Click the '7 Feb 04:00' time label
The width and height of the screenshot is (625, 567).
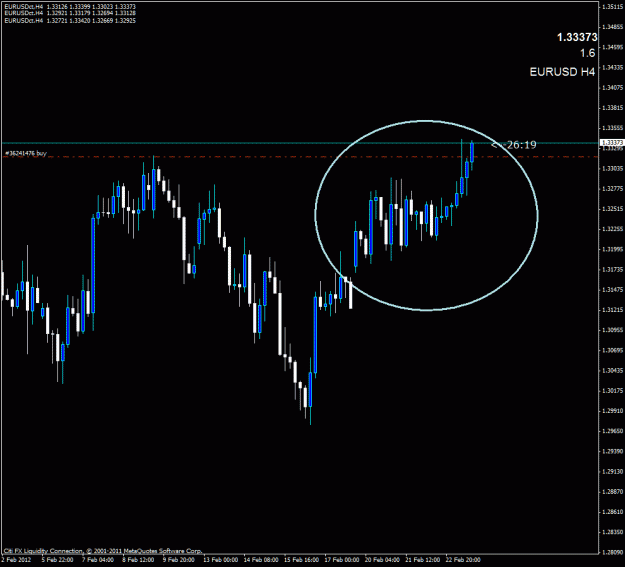[98, 560]
